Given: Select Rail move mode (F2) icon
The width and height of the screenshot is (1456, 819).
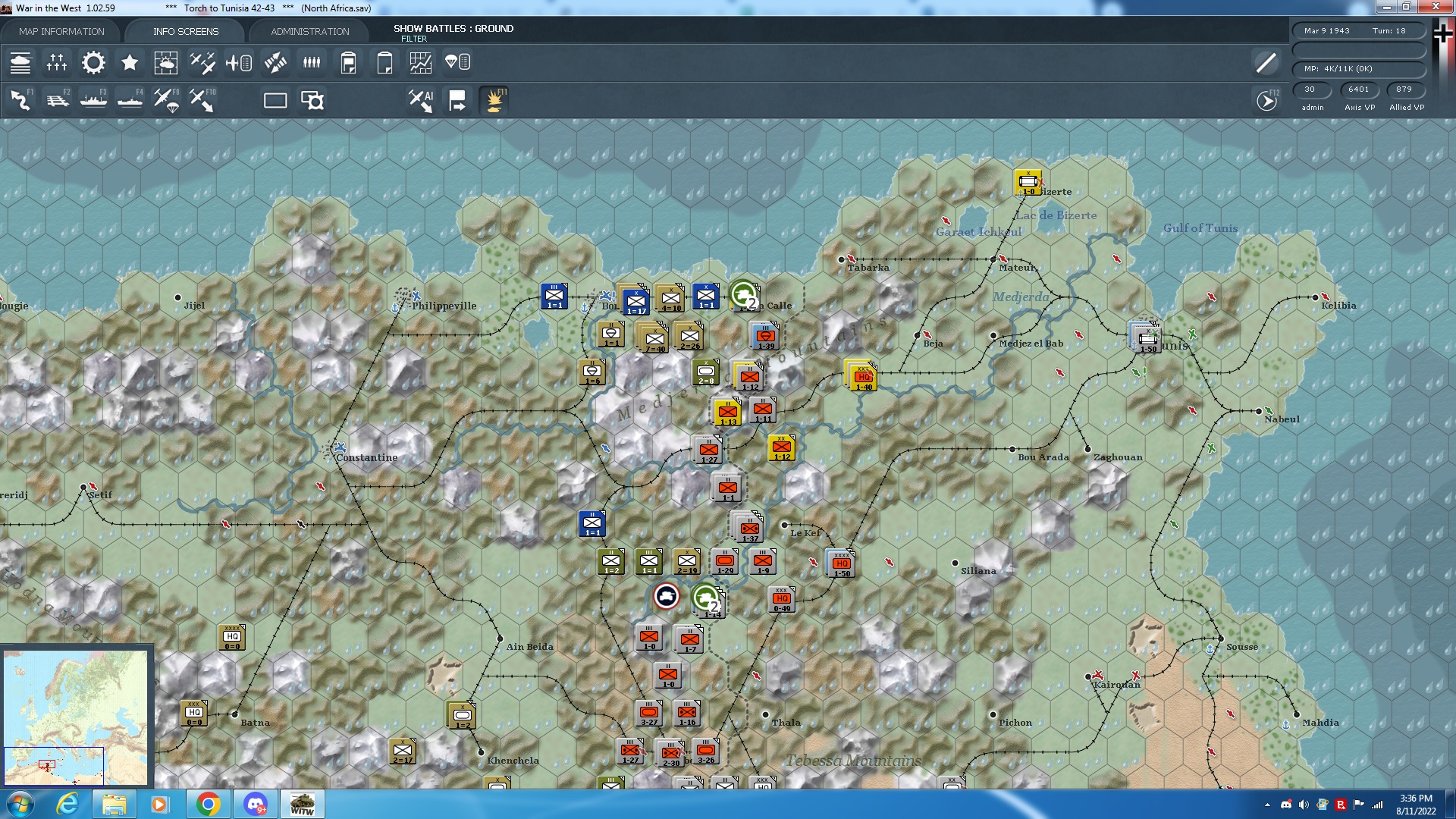Looking at the screenshot, I should coord(57,100).
